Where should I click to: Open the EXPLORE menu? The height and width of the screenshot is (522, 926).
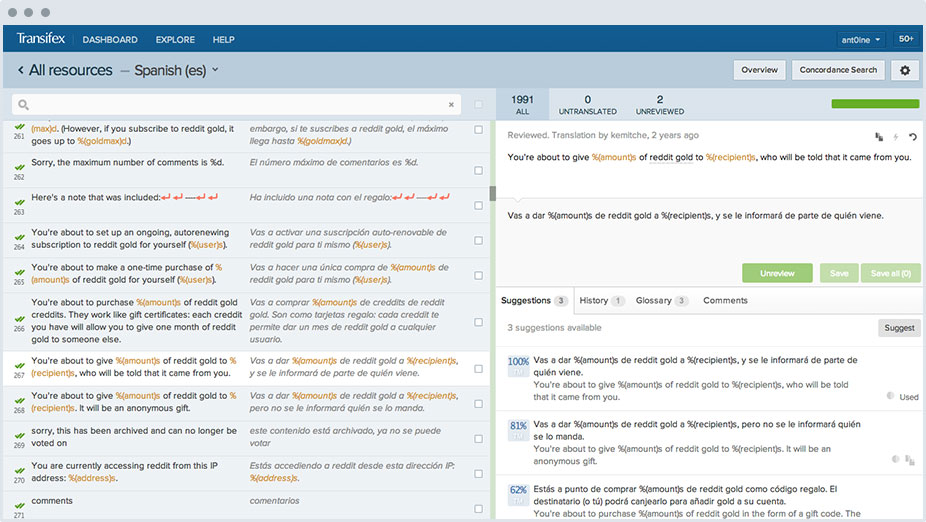[x=175, y=40]
